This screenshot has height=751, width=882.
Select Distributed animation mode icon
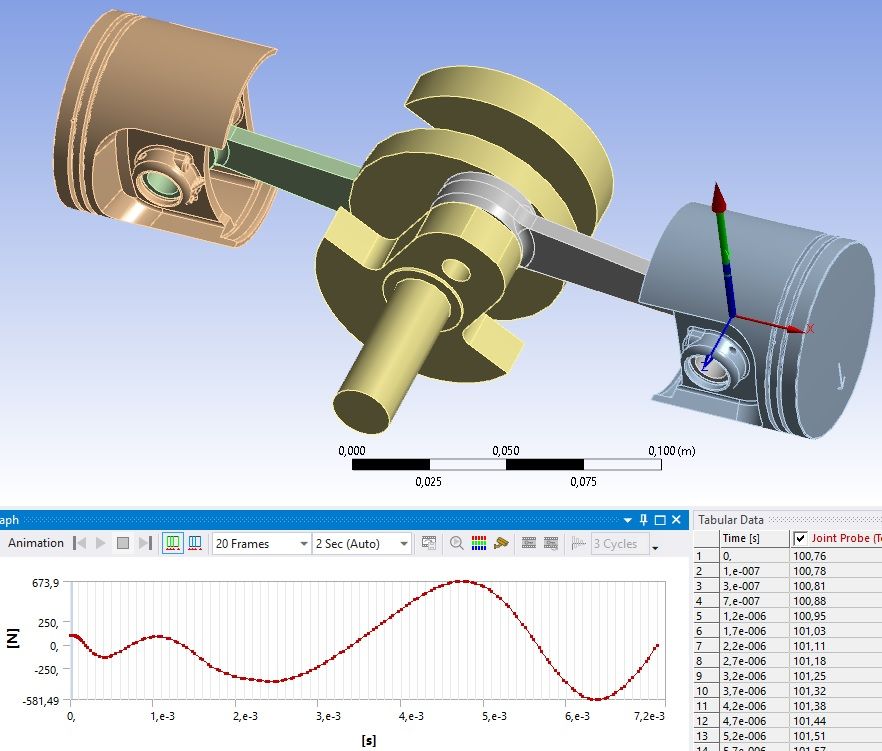click(x=172, y=543)
